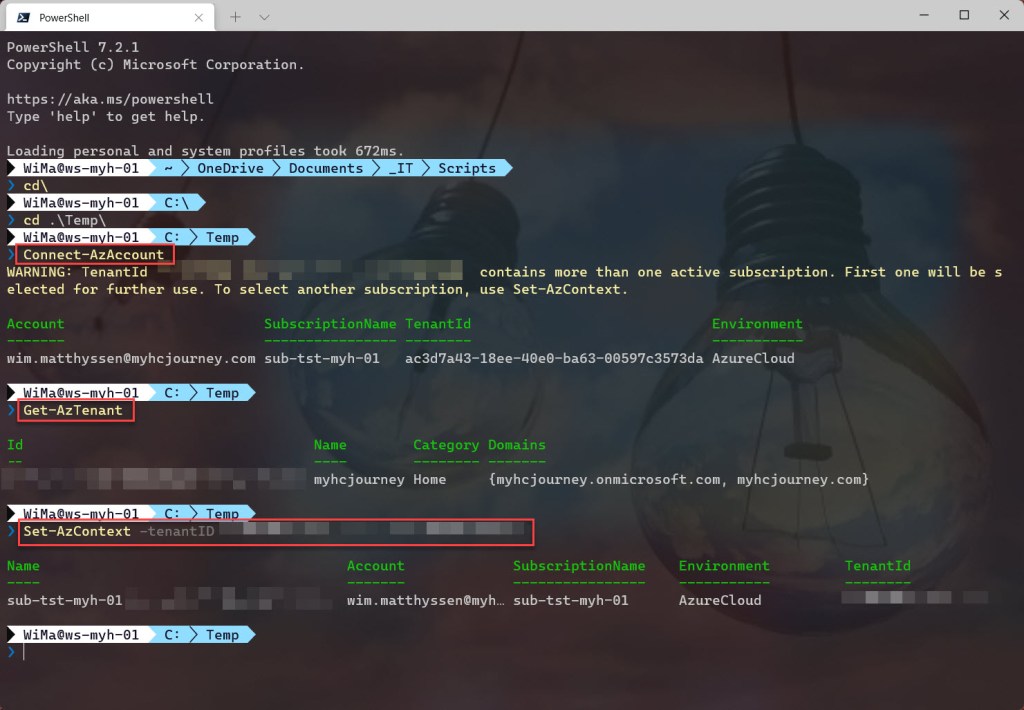Click the _IT segment in the prompt path
This screenshot has height=710, width=1024.
(x=400, y=168)
